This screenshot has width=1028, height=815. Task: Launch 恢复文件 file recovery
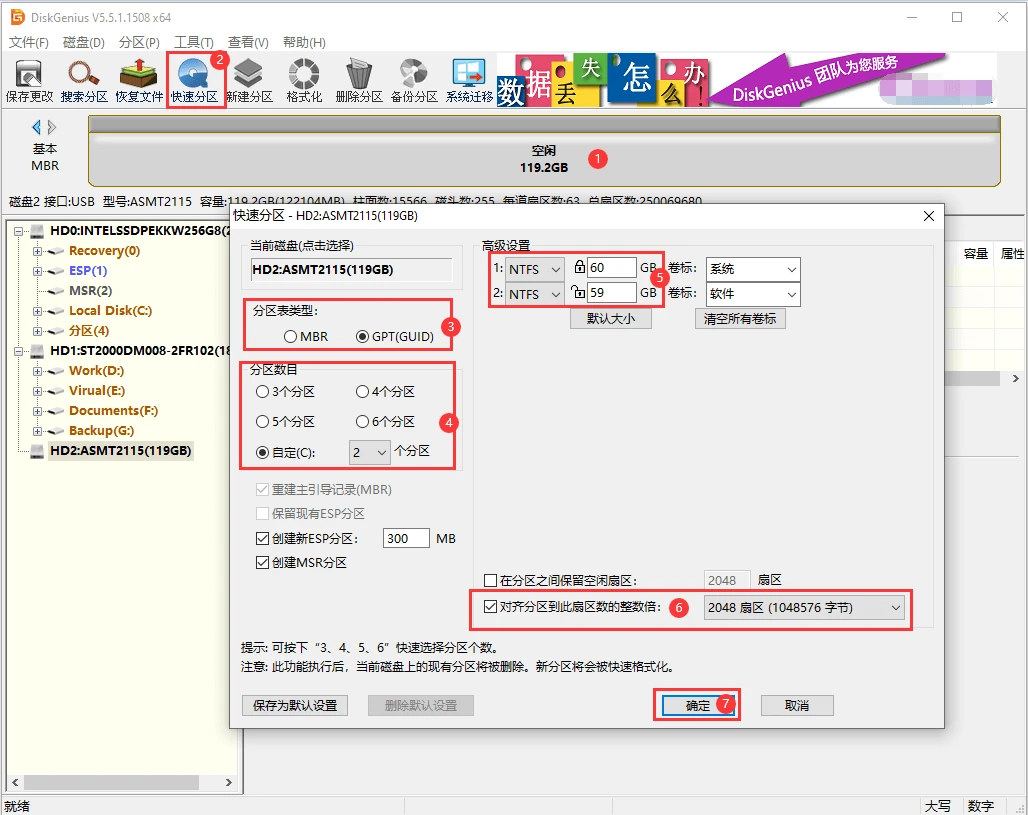click(x=140, y=78)
